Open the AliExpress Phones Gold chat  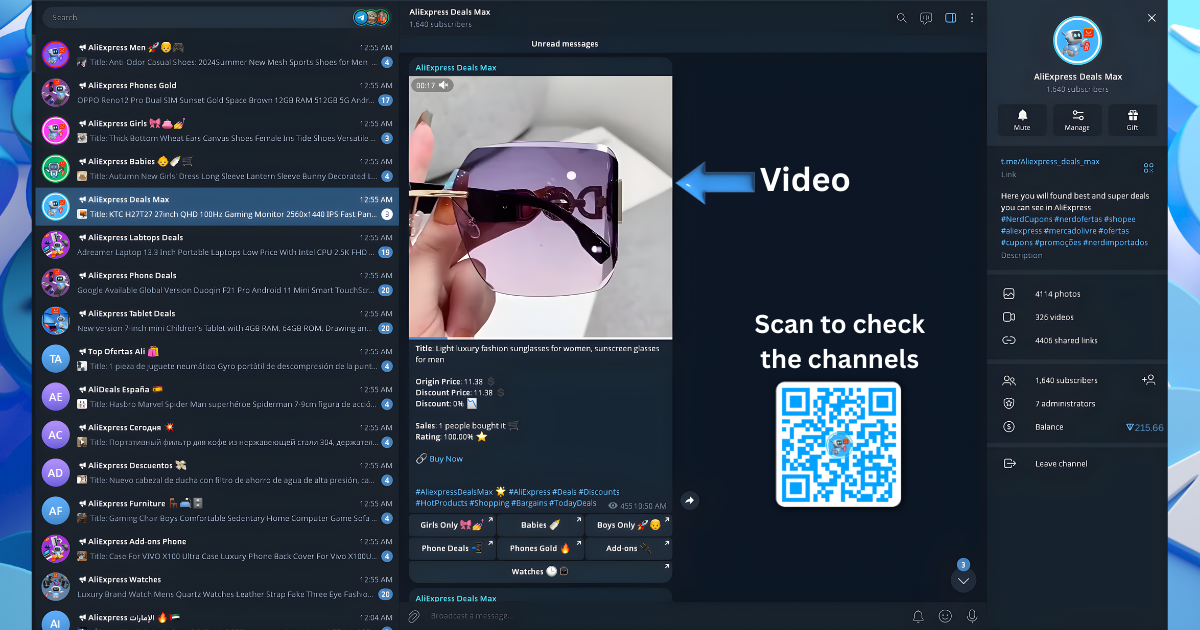(217, 92)
